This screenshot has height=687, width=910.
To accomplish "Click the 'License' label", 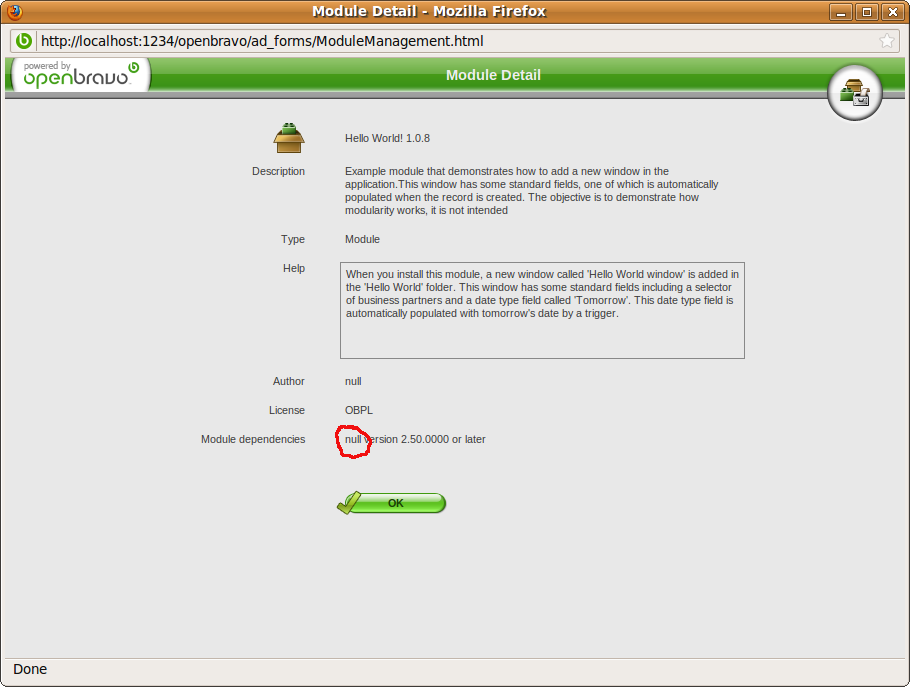I will click(x=287, y=410).
